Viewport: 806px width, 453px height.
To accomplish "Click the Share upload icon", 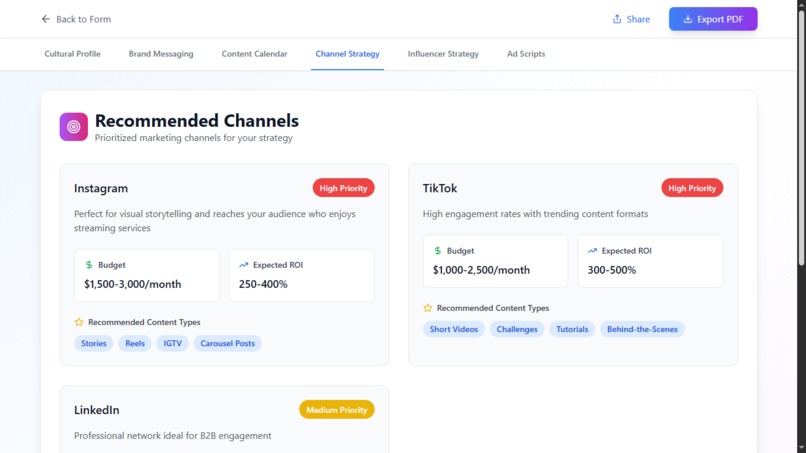I will click(617, 19).
